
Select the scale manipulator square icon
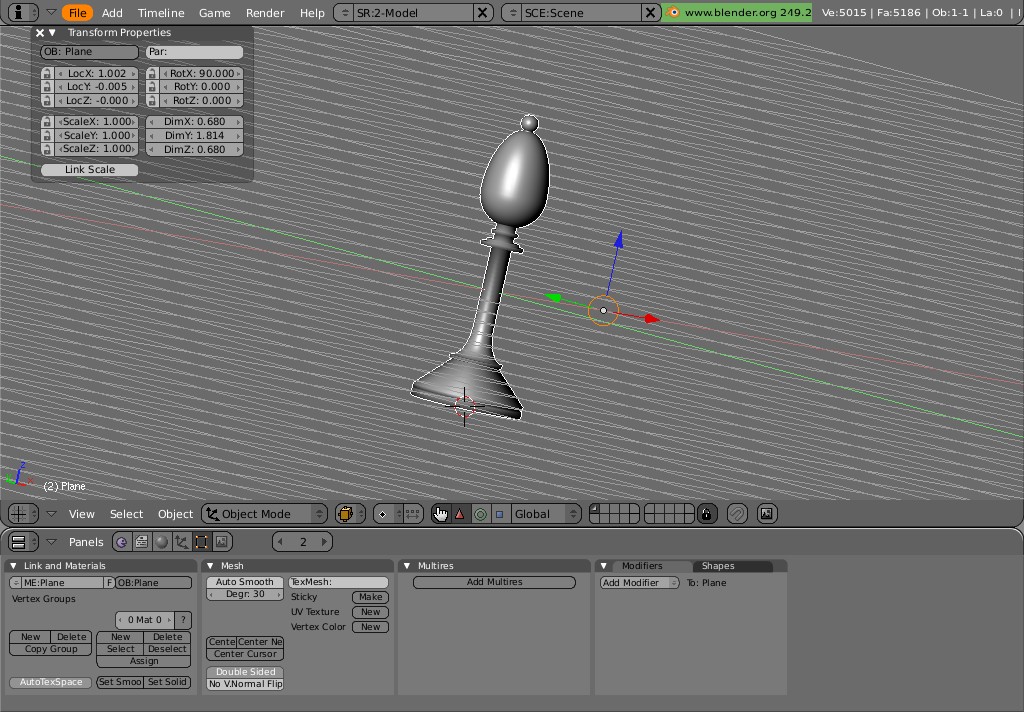(x=500, y=514)
